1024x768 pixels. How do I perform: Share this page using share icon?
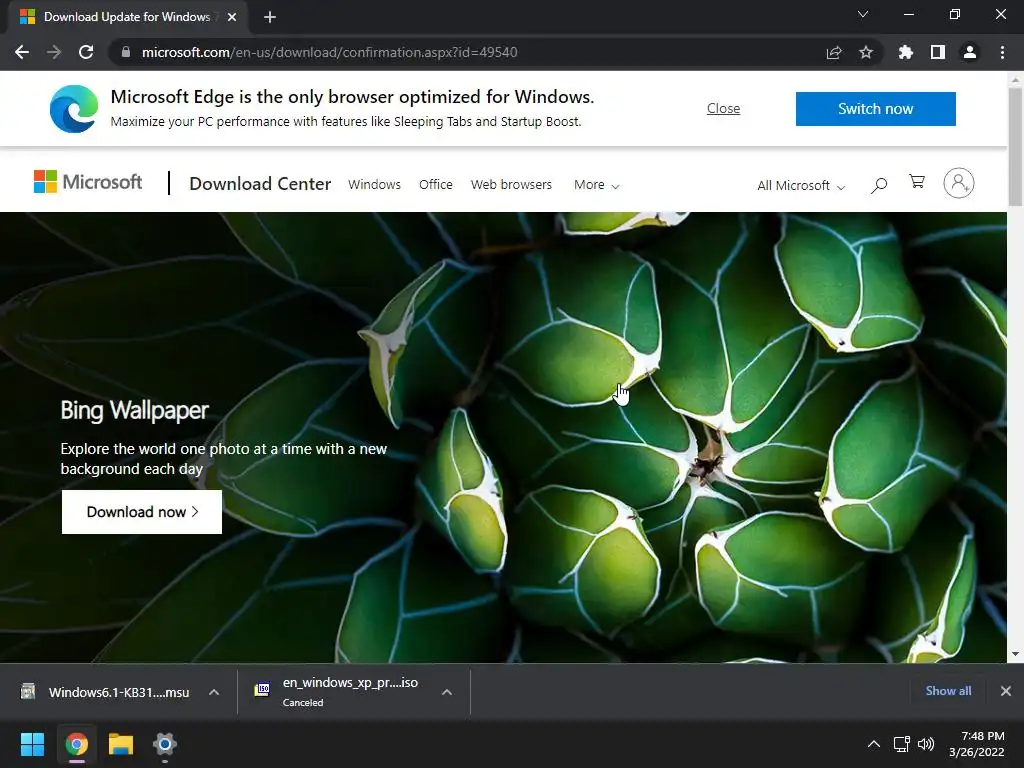(x=834, y=52)
